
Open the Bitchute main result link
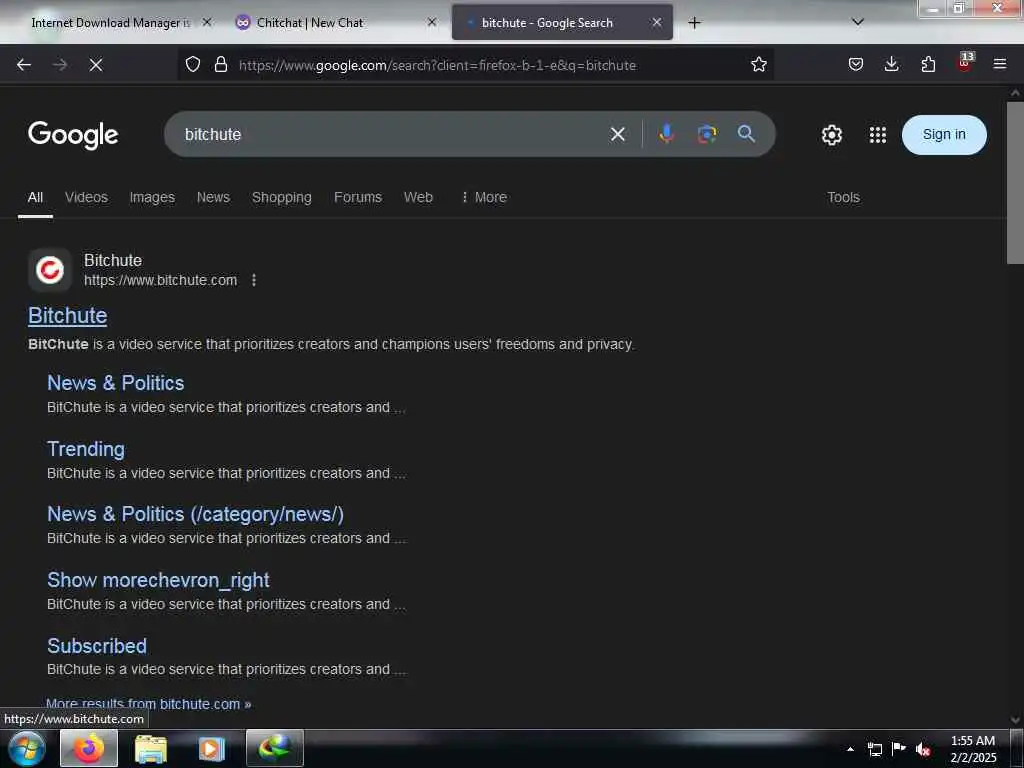(x=67, y=315)
